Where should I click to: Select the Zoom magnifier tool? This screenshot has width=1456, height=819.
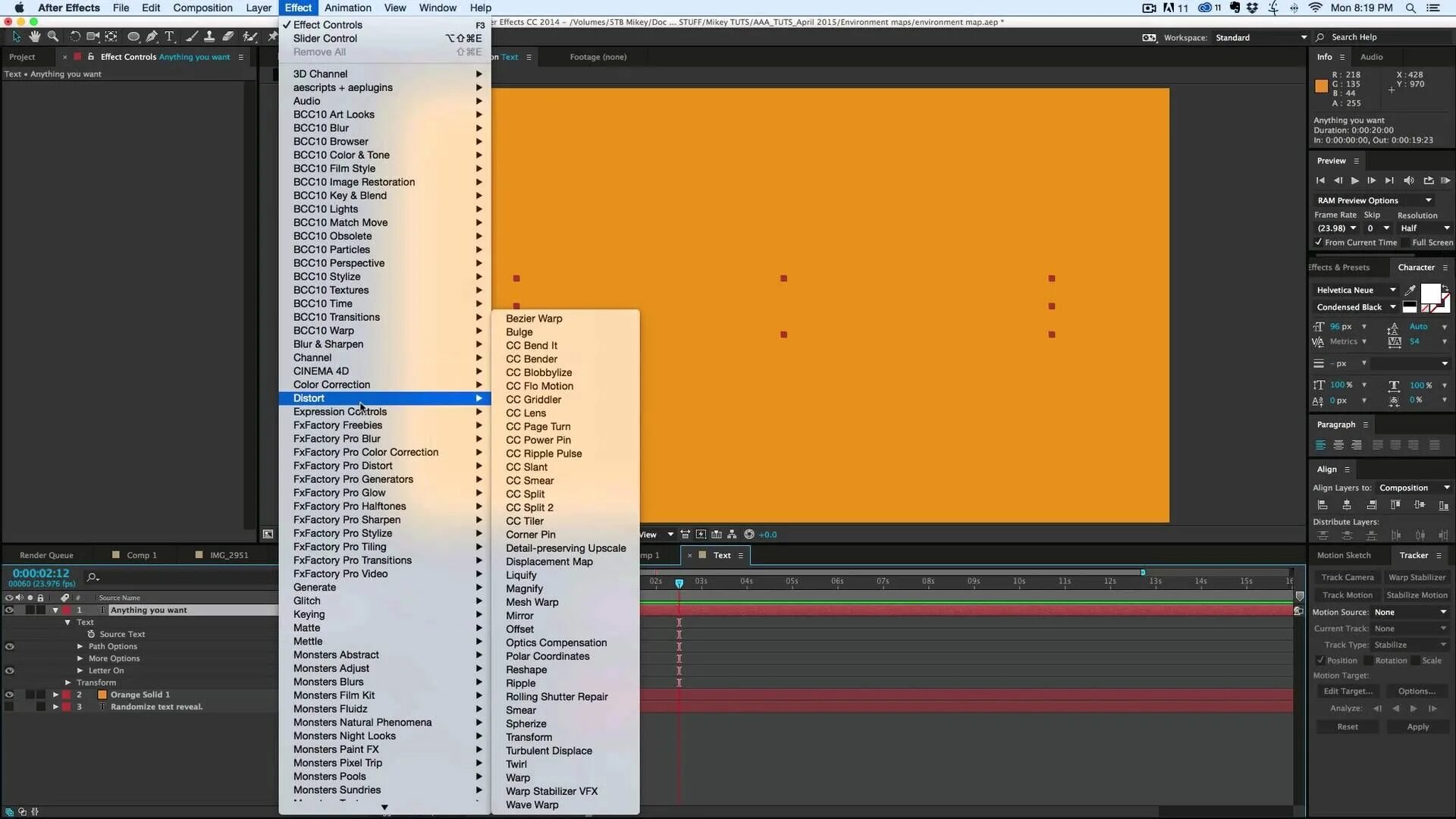pos(53,36)
